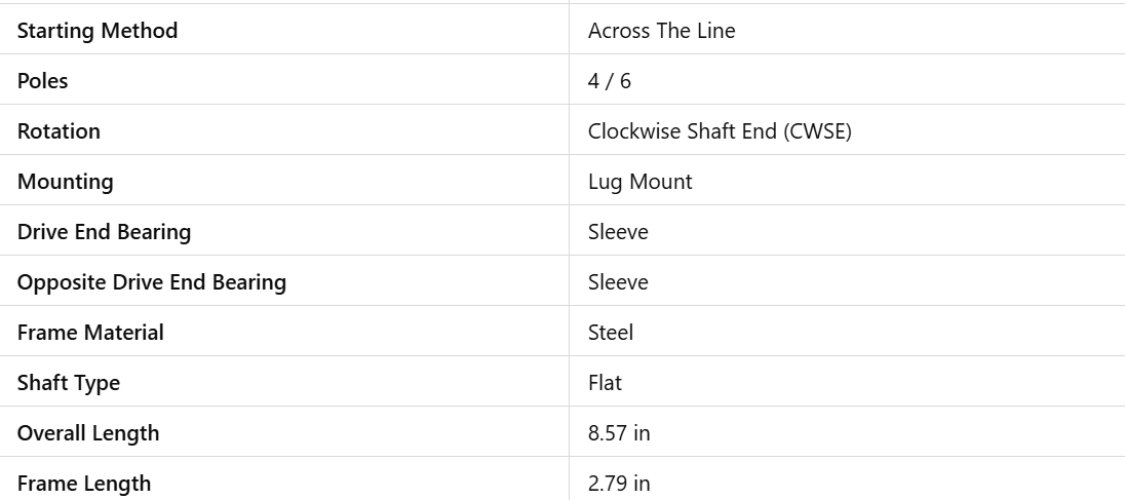Image resolution: width=1125 pixels, height=500 pixels.
Task: Click the Frame Length row label
Action: (84, 484)
